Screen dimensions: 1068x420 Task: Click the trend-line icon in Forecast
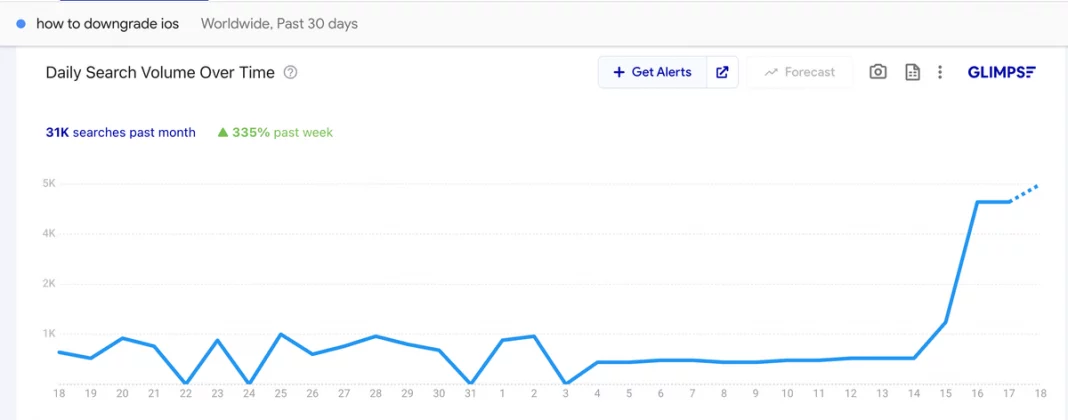[771, 72]
